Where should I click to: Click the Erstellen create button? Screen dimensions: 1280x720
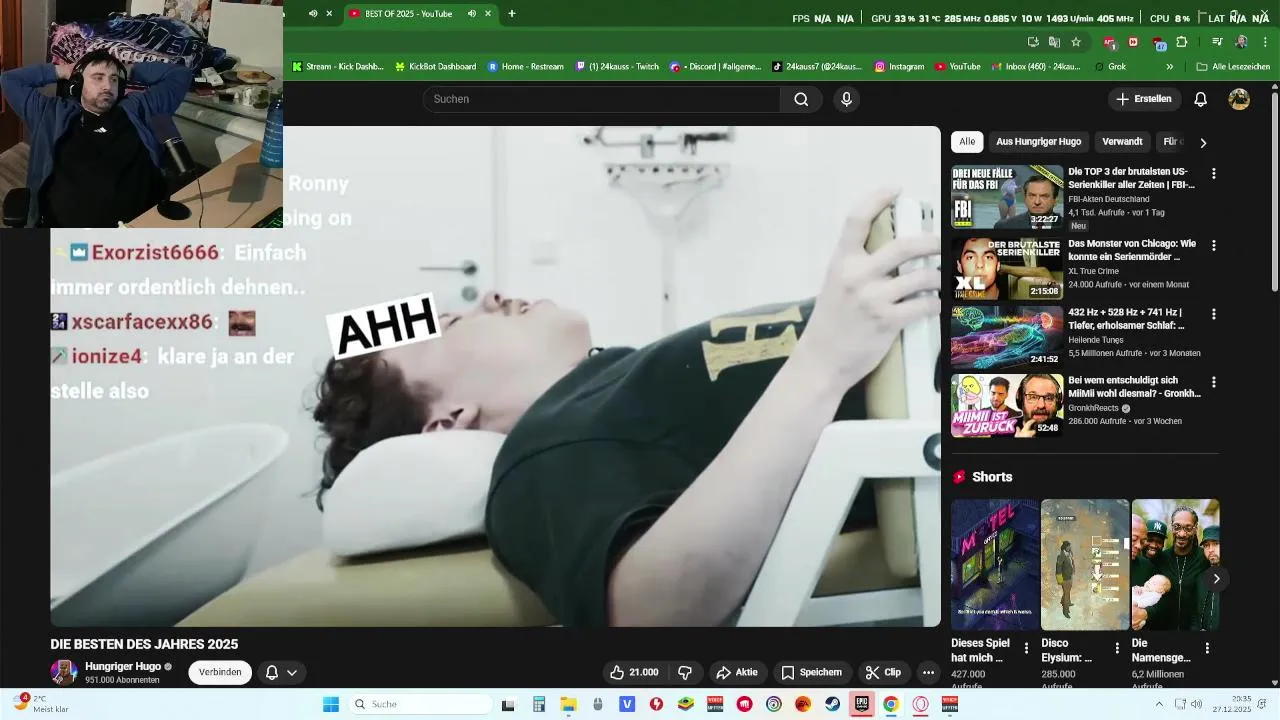(x=1144, y=99)
